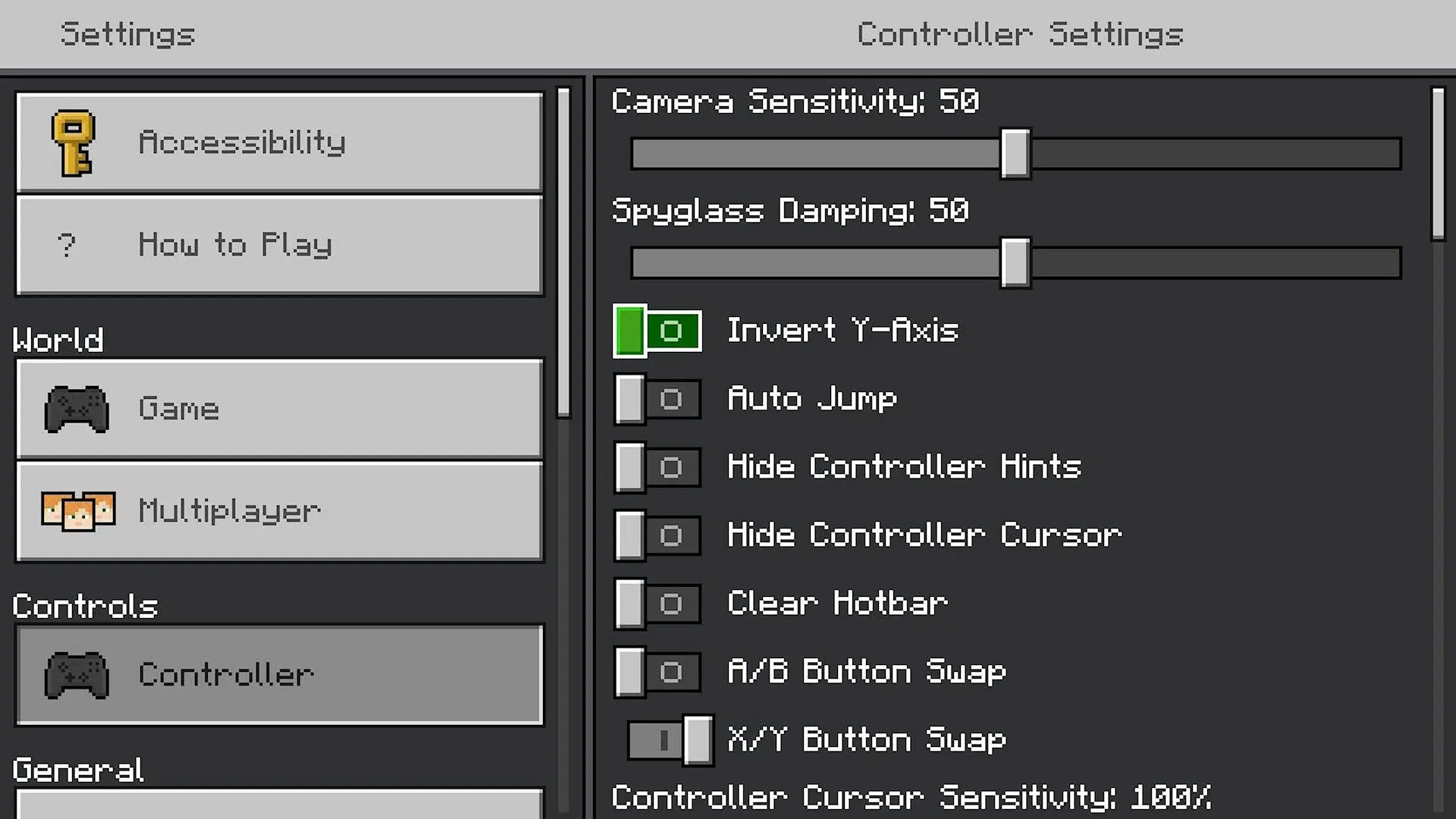Select the Game menu item
1456x819 pixels.
(x=278, y=409)
